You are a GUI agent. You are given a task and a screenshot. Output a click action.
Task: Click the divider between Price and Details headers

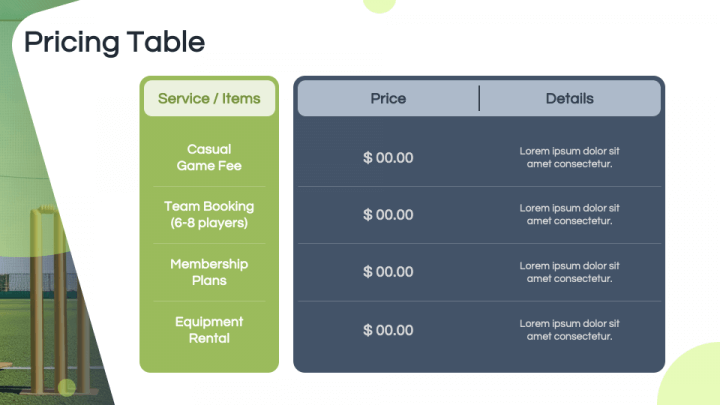pyautogui.click(x=479, y=98)
